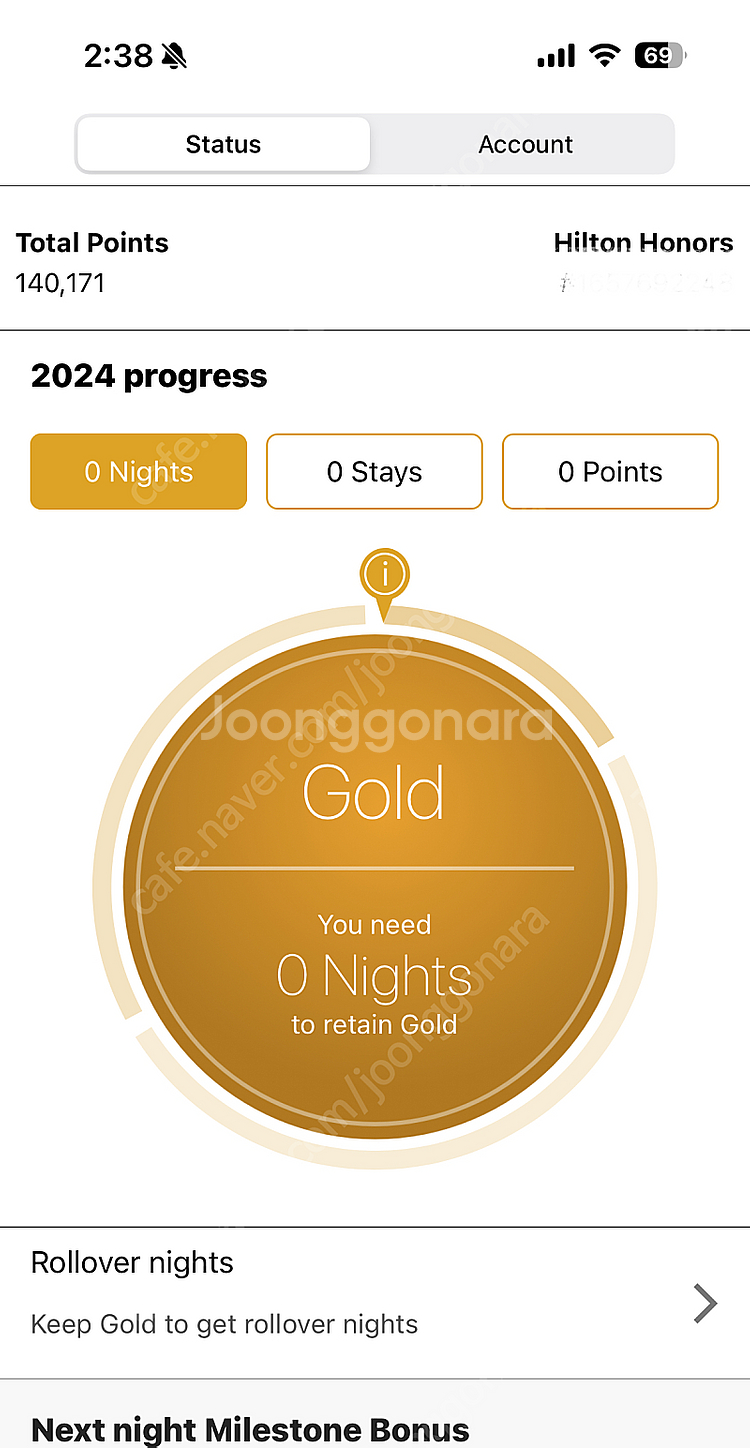
Task: Tap the silent mode bell icon
Action: point(174,56)
